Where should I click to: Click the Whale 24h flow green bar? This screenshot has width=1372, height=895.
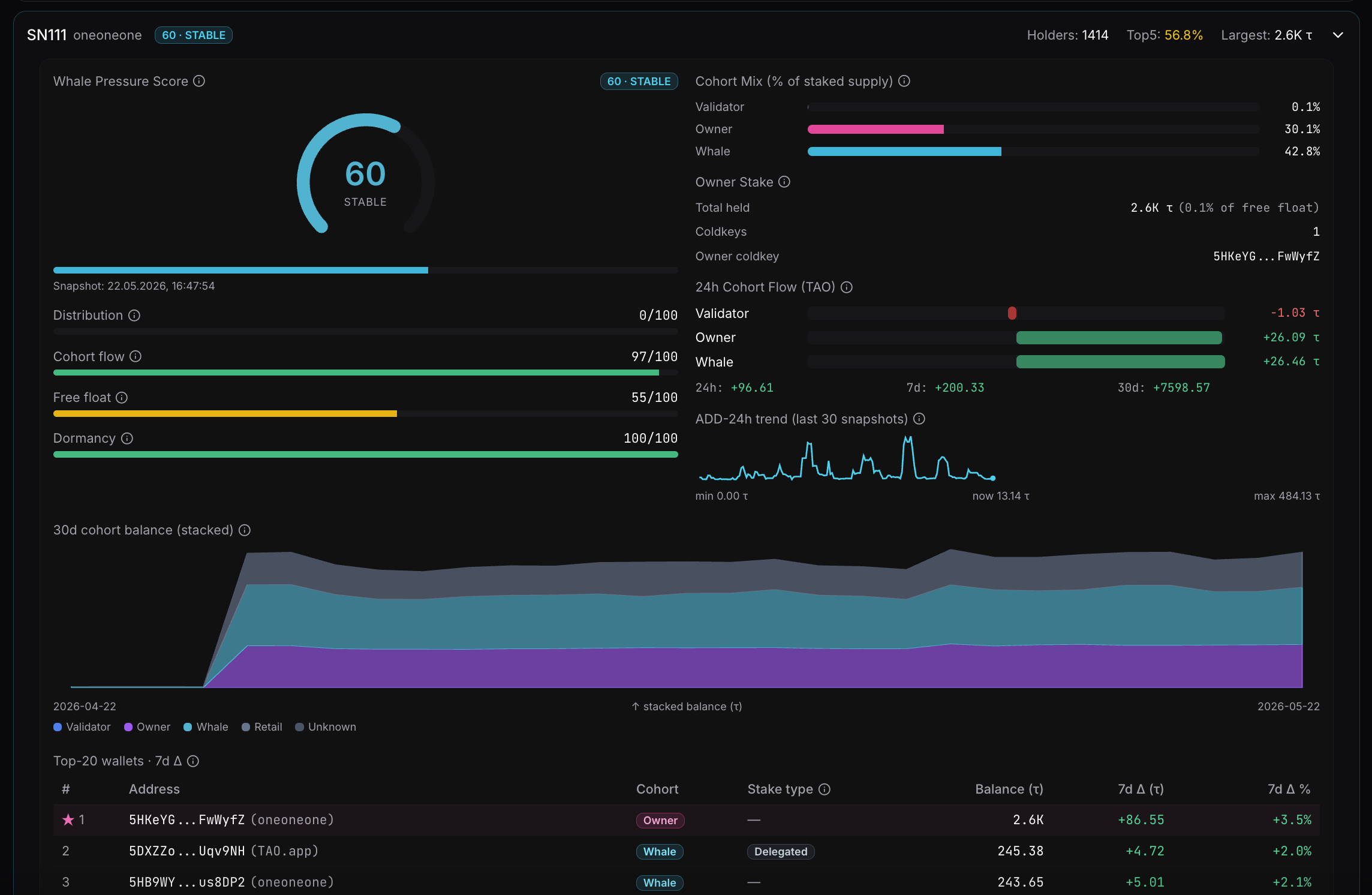pos(1121,362)
